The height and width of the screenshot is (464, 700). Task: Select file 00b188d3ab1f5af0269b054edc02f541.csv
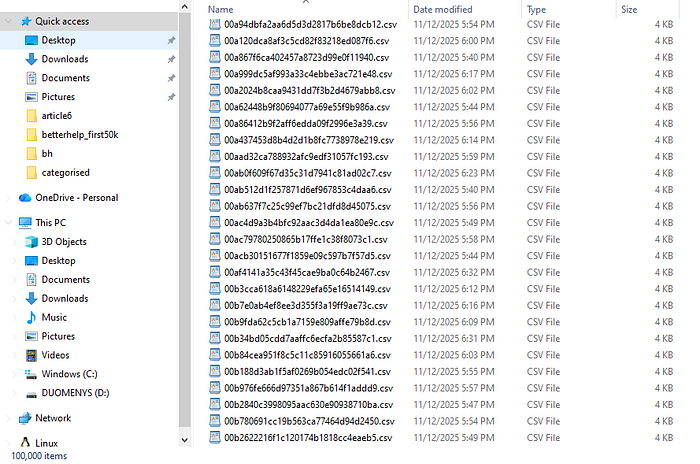(307, 372)
